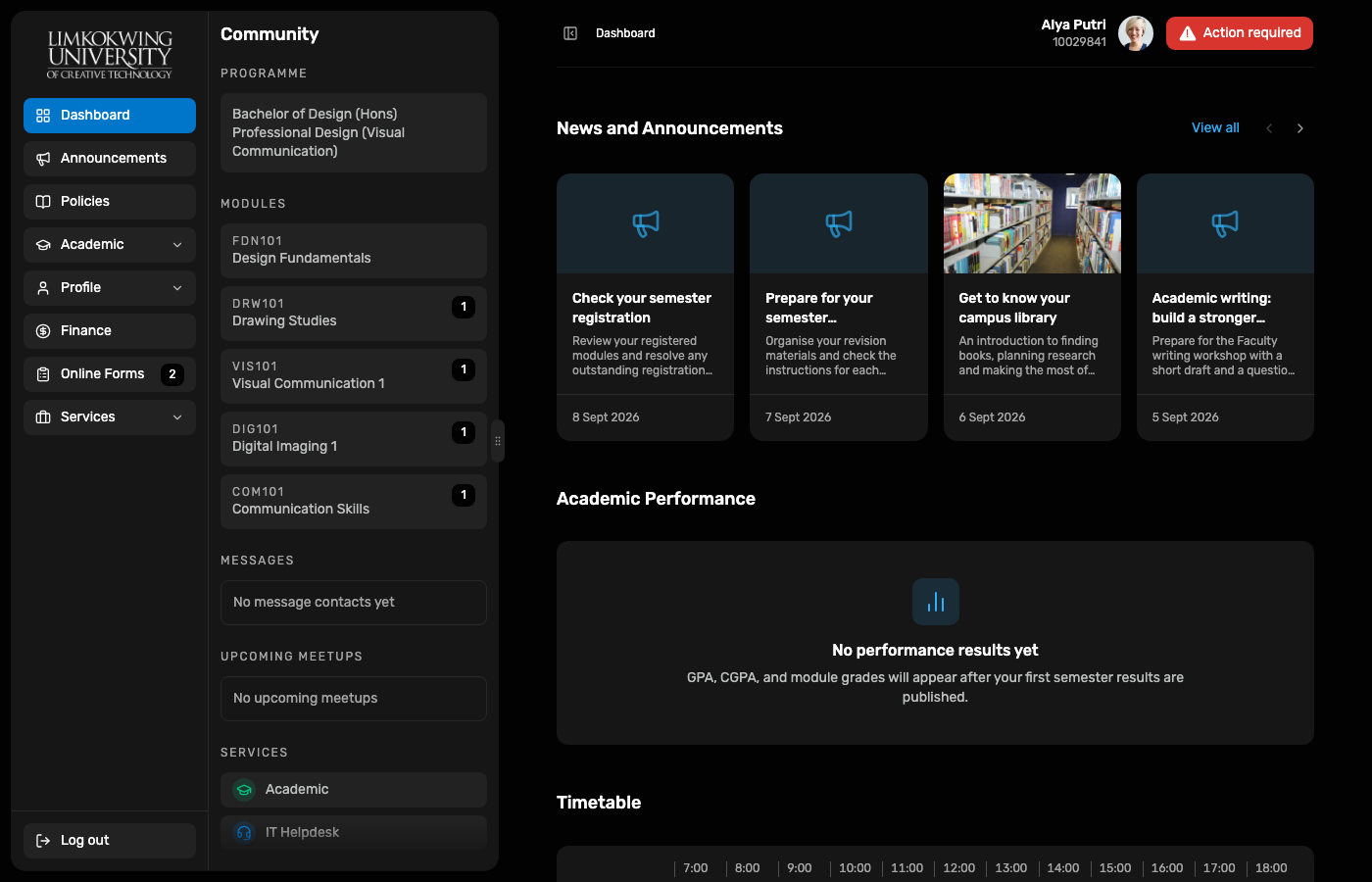Click megaphone icon on Prepare for semester card
Screen dimensions: 1372x882
tap(839, 223)
